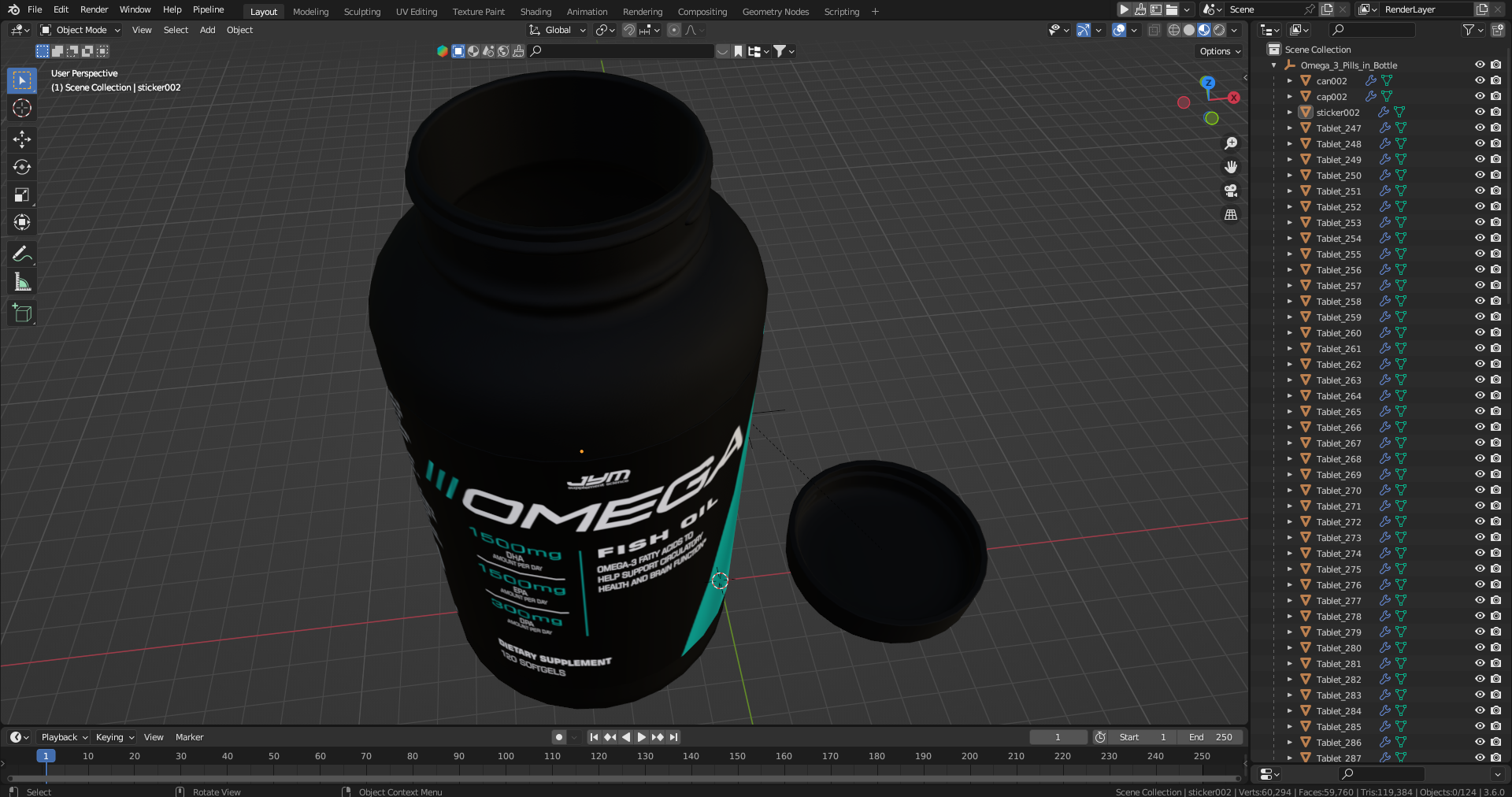Open the Global transform orientation dropdown
Image resolution: width=1512 pixels, height=797 pixels.
tap(558, 30)
